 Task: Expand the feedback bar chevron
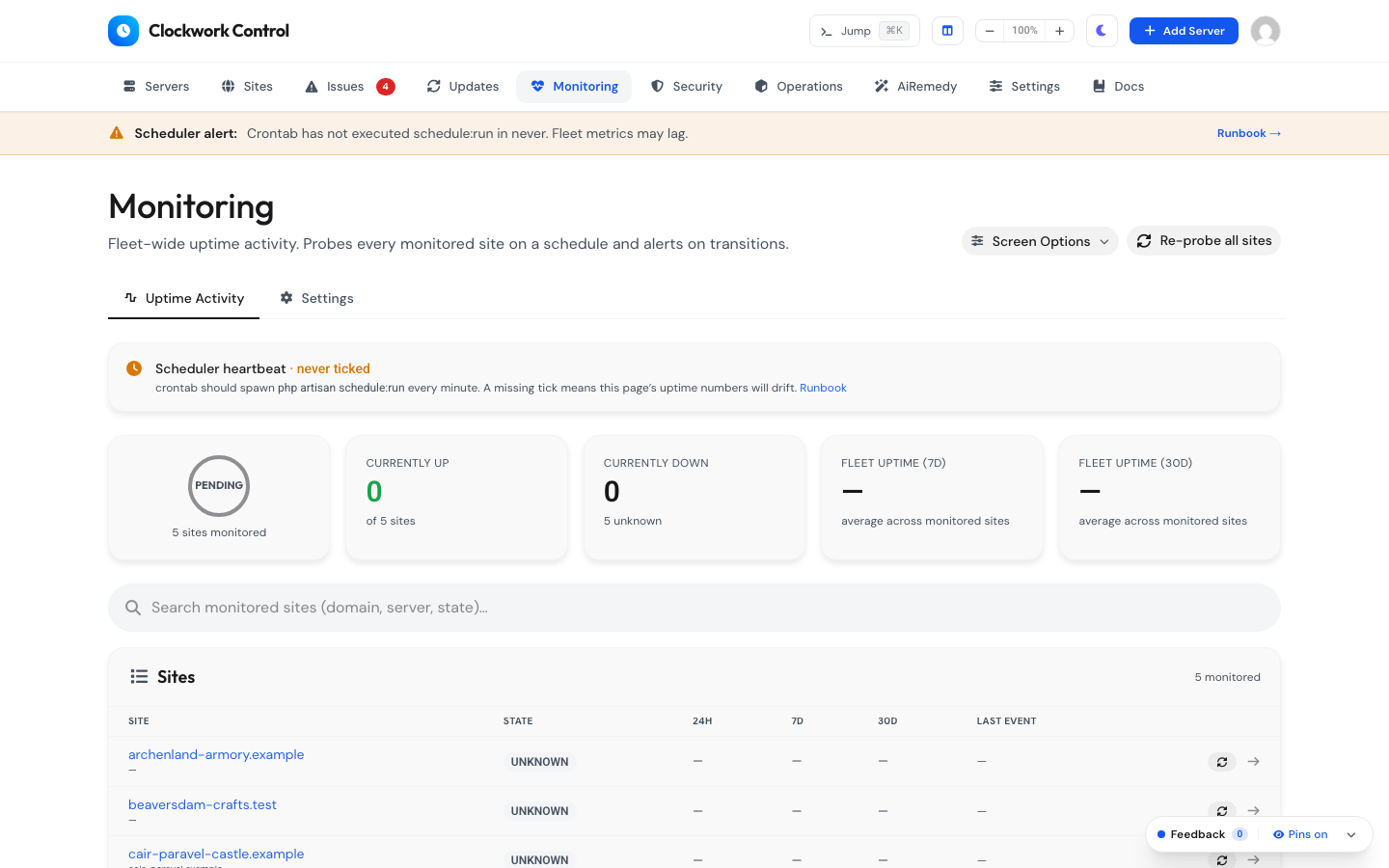pyautogui.click(x=1351, y=835)
